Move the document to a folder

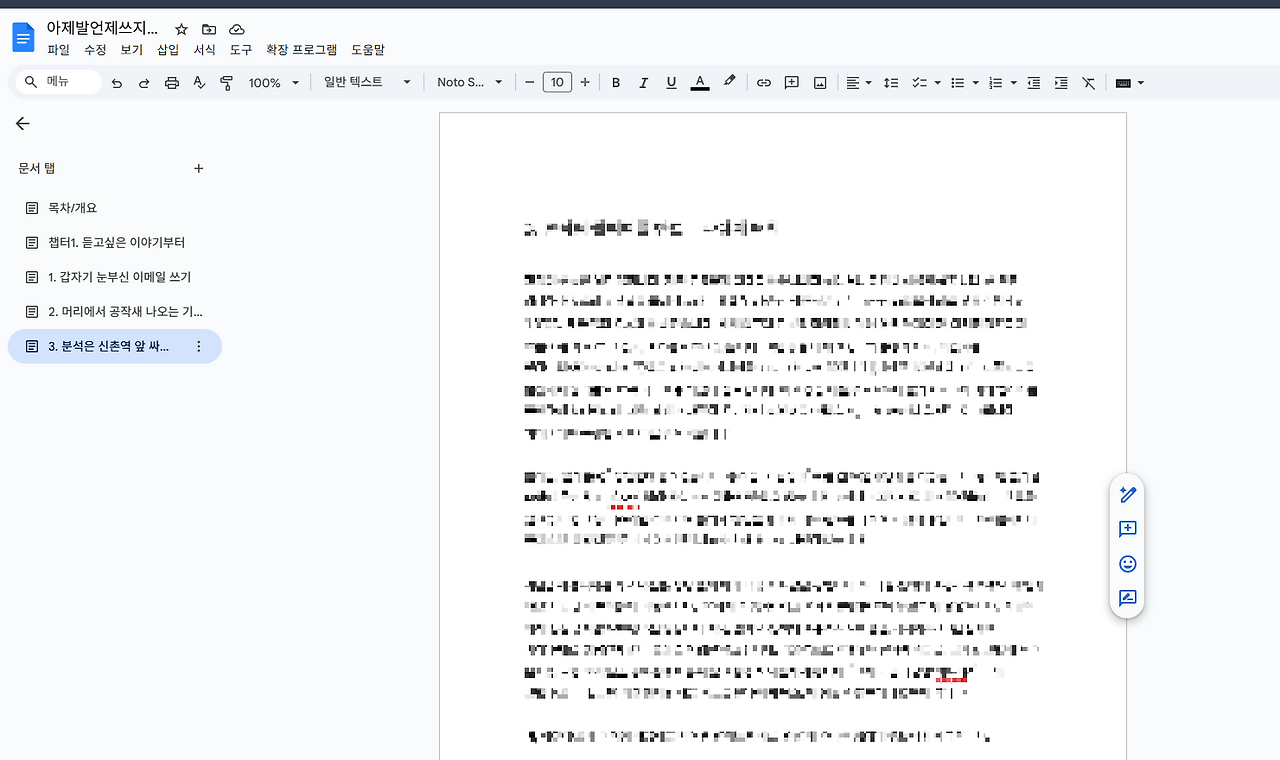pos(208,30)
